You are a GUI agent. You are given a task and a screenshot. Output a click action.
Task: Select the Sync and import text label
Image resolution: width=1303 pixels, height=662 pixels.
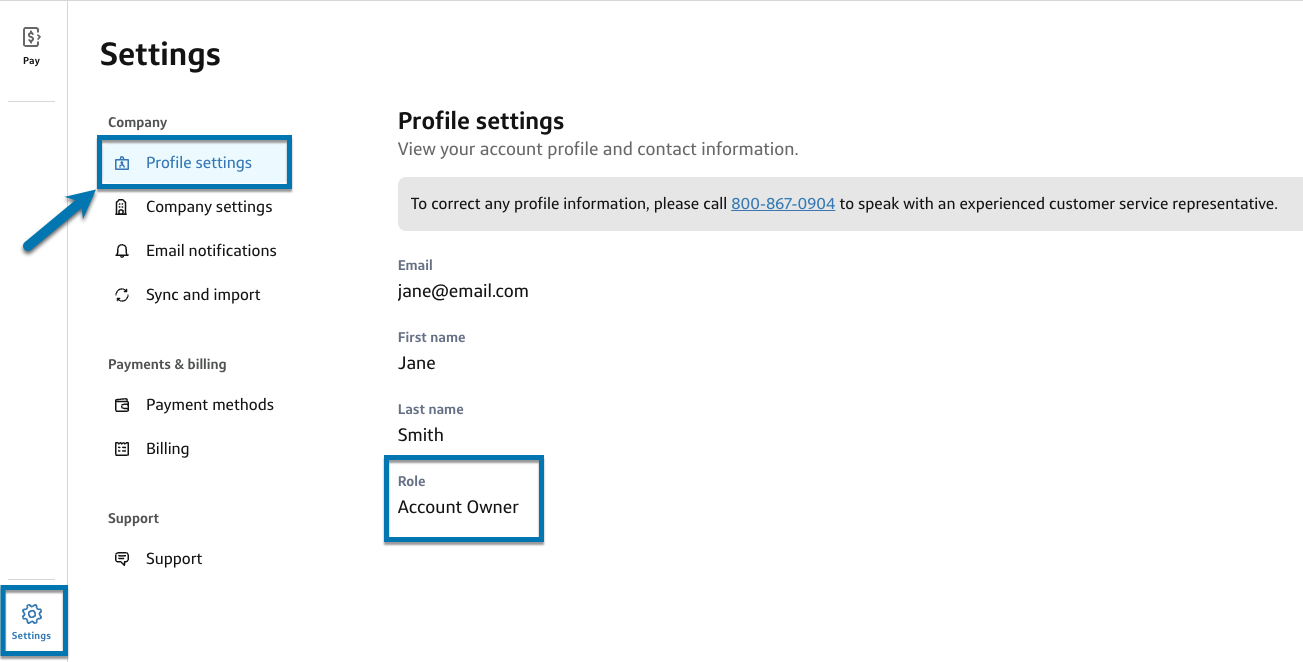coord(203,295)
